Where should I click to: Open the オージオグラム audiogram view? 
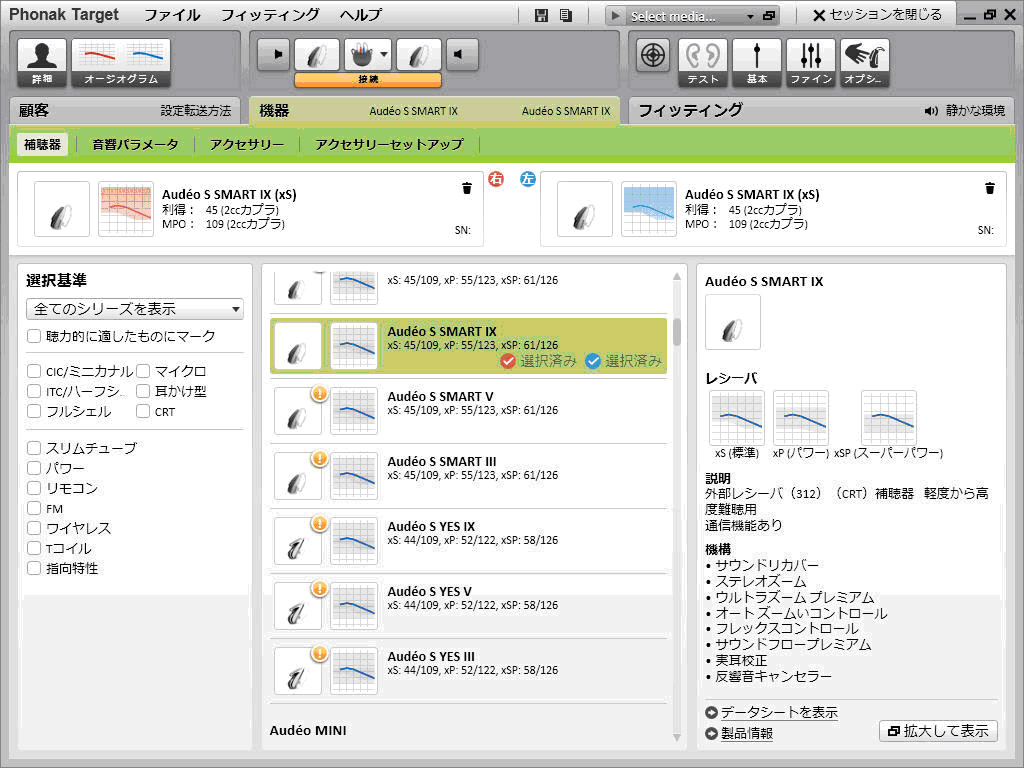121,62
